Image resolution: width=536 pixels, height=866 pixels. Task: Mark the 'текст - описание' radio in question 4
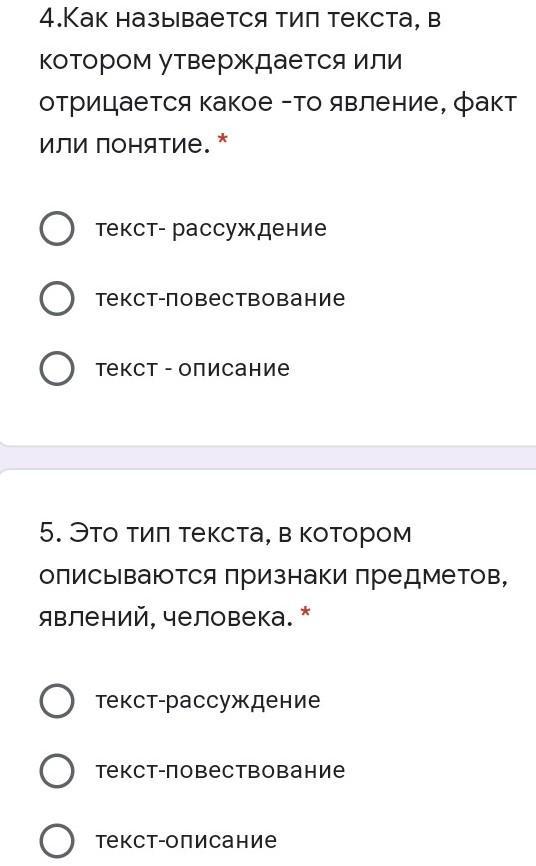pos(57,368)
